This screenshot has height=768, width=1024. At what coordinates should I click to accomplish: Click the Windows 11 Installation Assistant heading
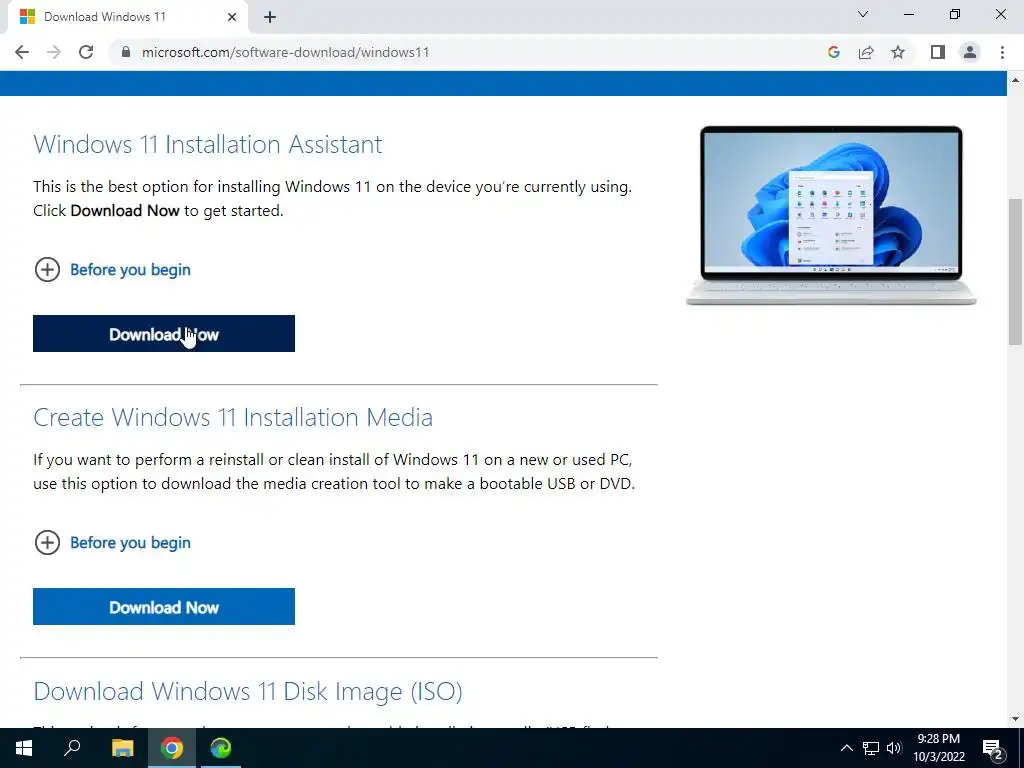208,144
